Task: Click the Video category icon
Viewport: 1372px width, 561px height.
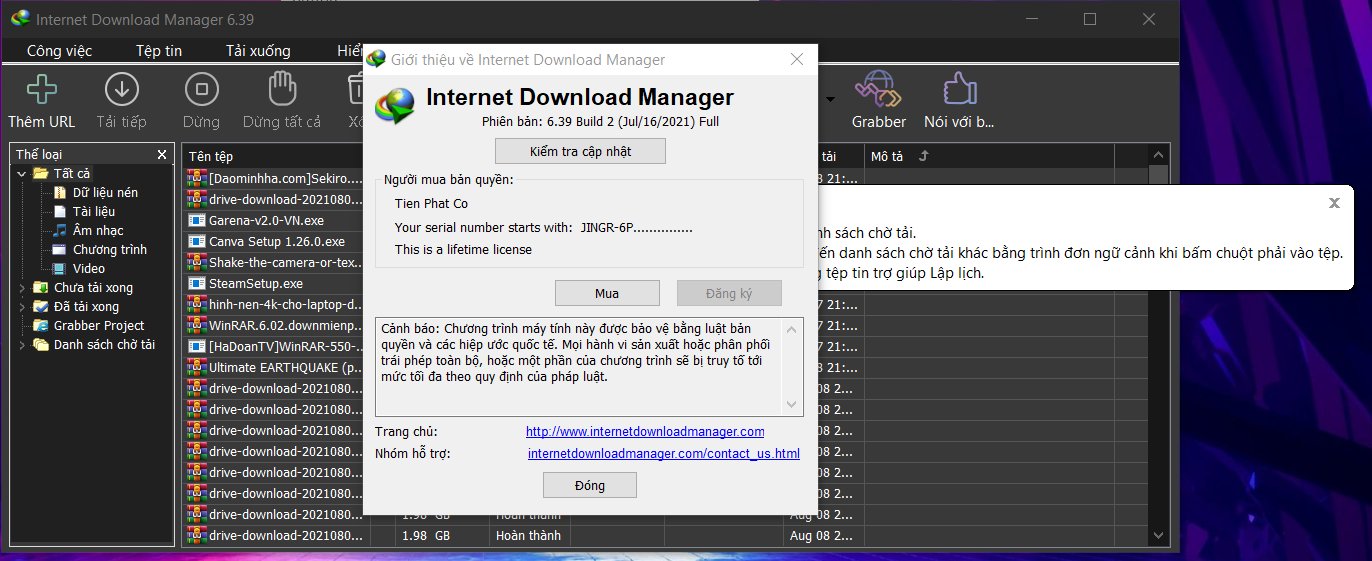Action: pos(60,268)
